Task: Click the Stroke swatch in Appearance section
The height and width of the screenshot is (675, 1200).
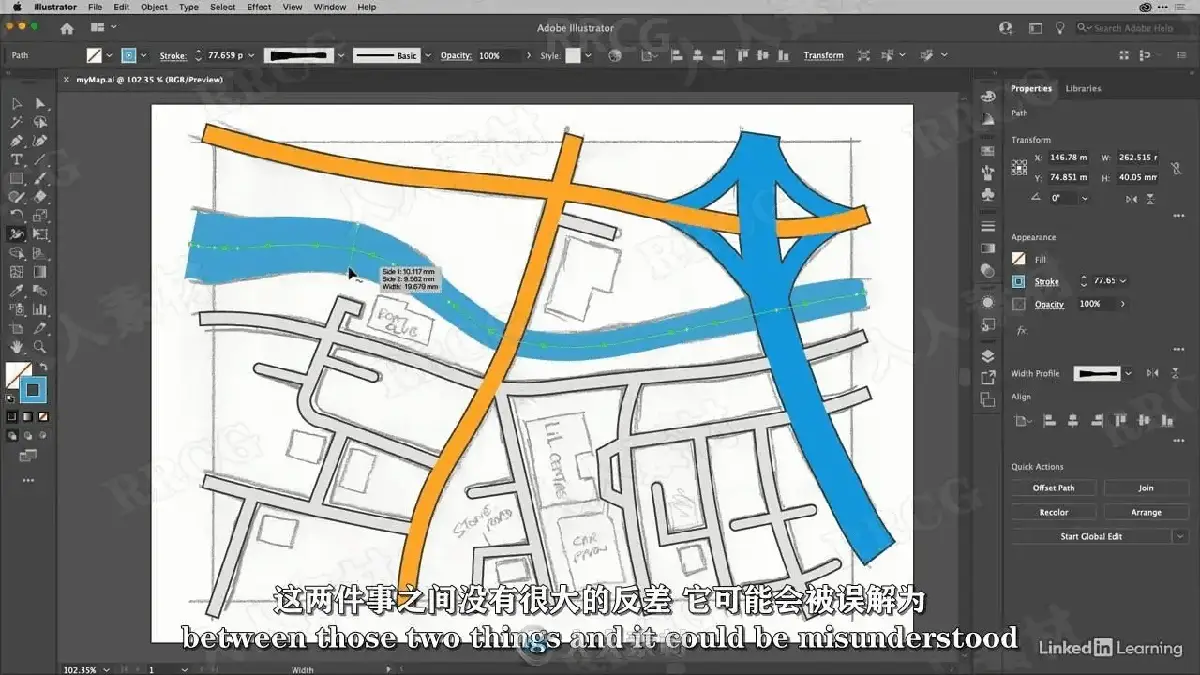Action: click(1019, 282)
